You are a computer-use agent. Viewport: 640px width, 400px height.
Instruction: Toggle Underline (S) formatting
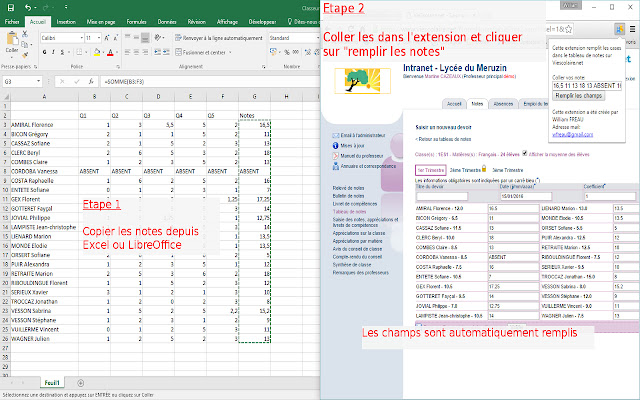pyautogui.click(x=62, y=52)
